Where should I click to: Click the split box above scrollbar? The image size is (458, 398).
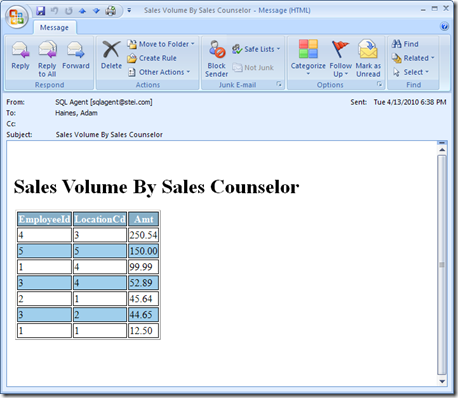pos(442,143)
